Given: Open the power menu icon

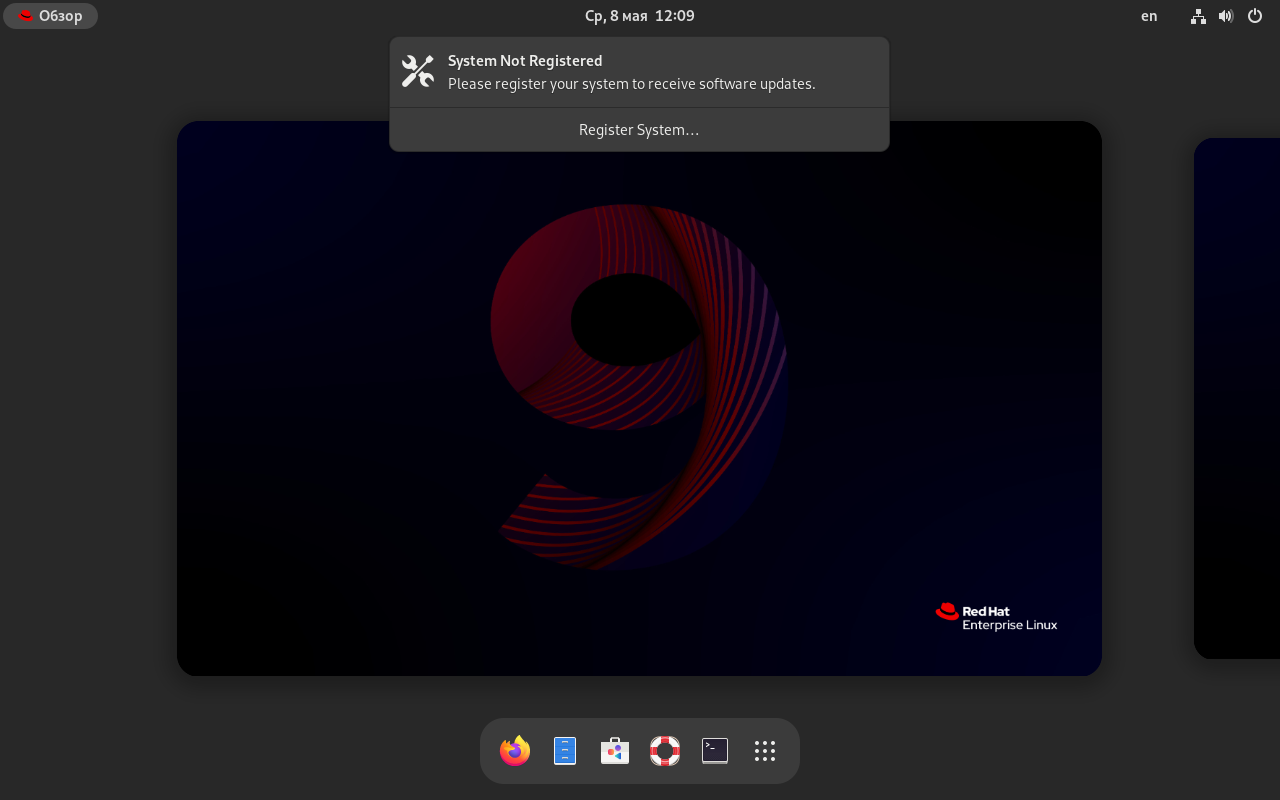Looking at the screenshot, I should point(1255,16).
